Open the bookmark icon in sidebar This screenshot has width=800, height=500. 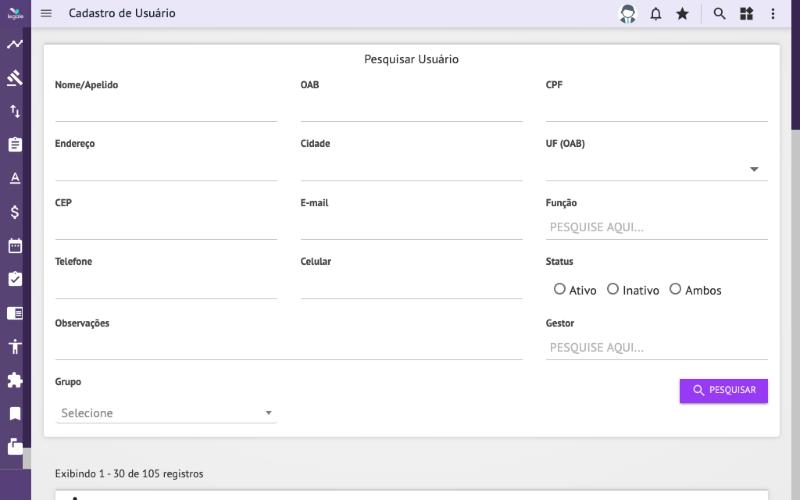[15, 413]
